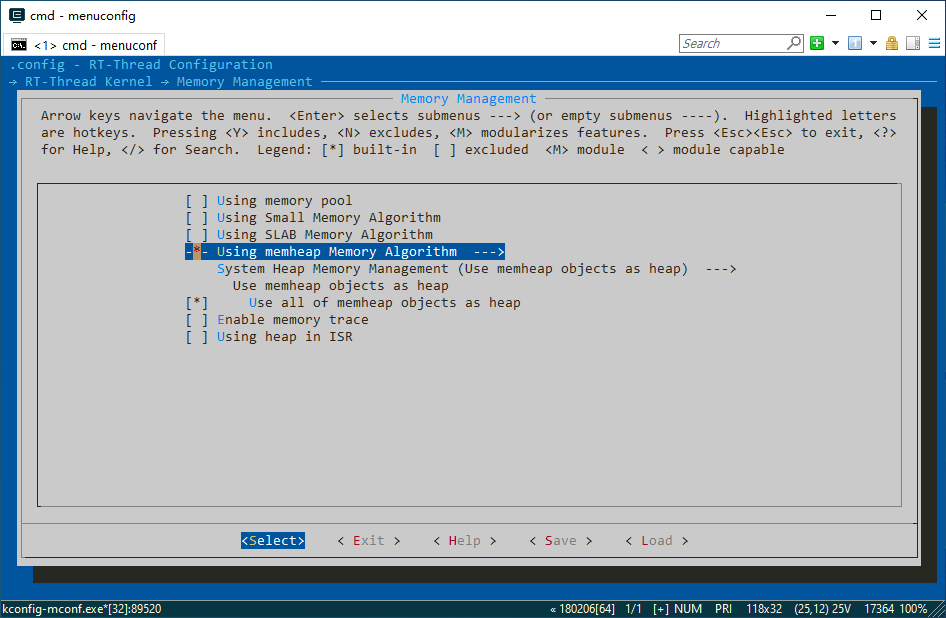Toggle the Using heap in ISR checkbox
This screenshot has width=946, height=618.
197,337
